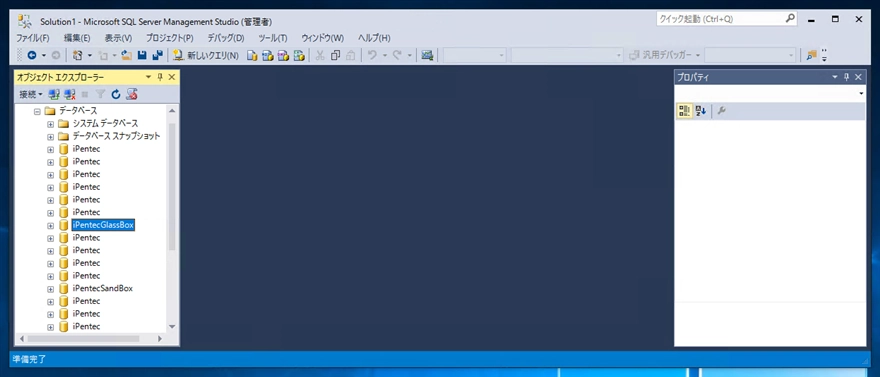The image size is (880, 377).
Task: Close the Object Explorer panel
Action: (x=172, y=77)
